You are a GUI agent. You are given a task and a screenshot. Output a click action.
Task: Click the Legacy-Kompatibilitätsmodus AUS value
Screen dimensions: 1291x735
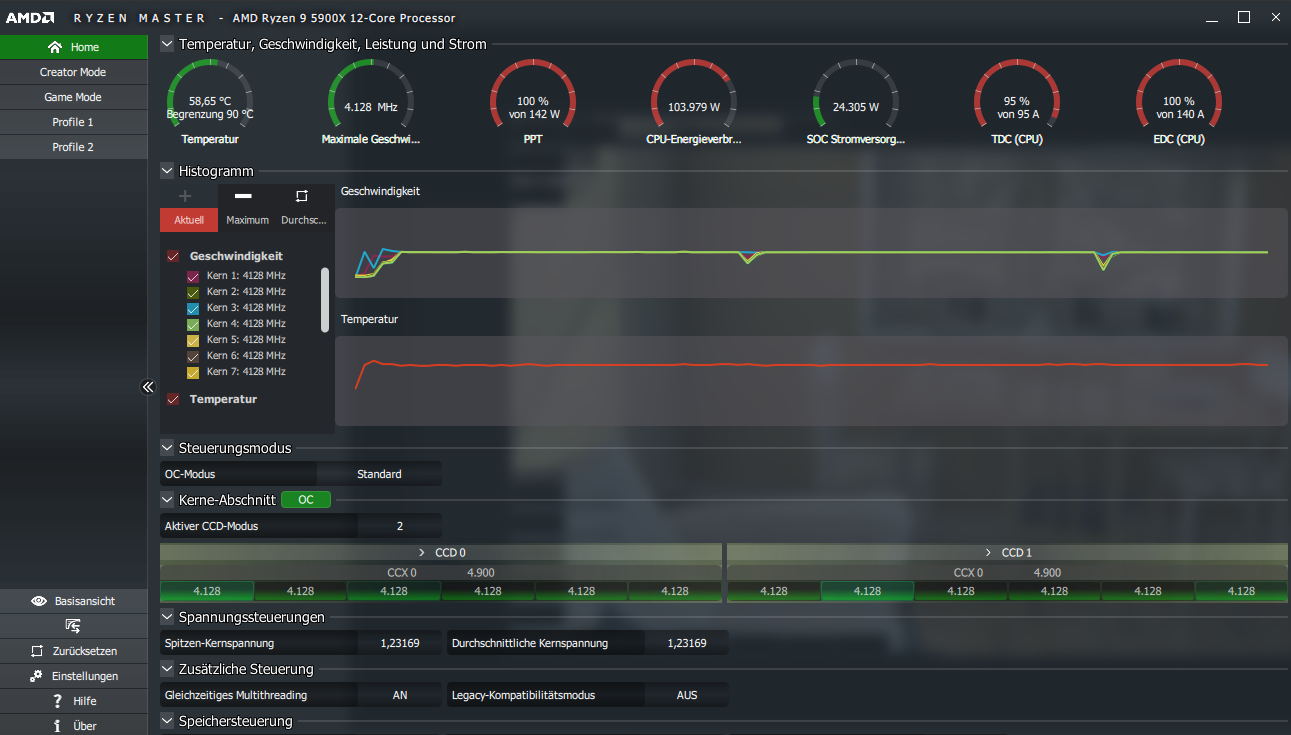[686, 695]
